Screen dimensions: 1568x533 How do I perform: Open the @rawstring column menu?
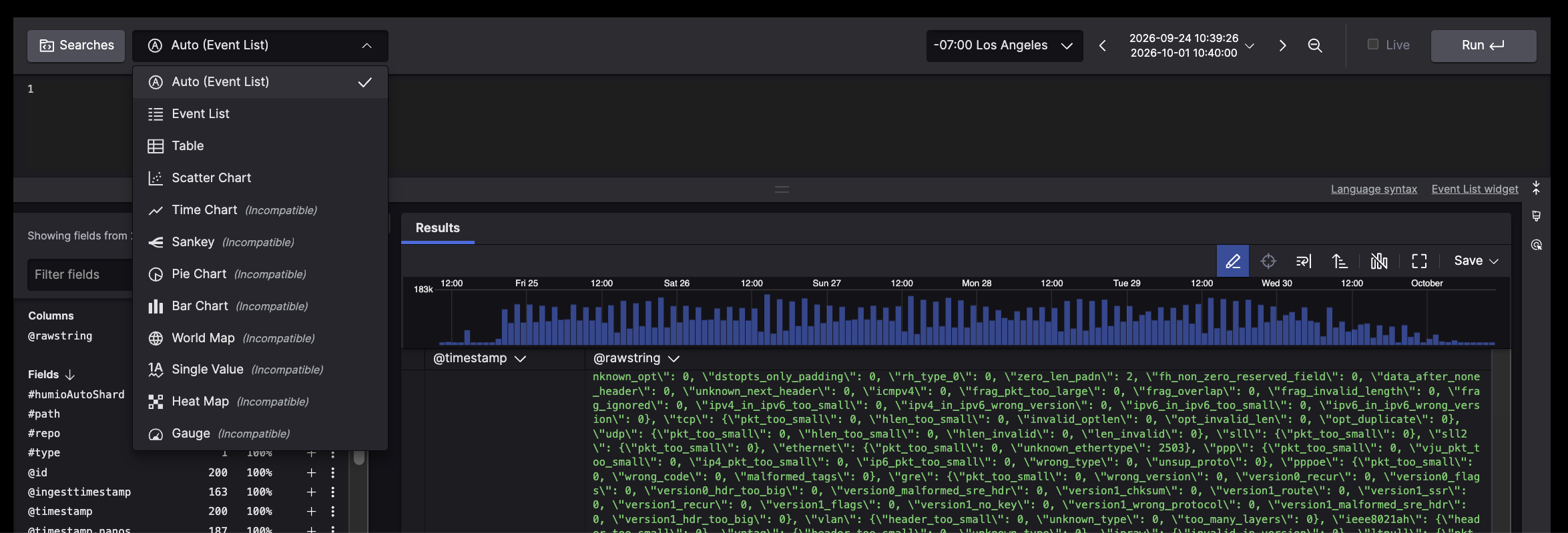(x=674, y=359)
